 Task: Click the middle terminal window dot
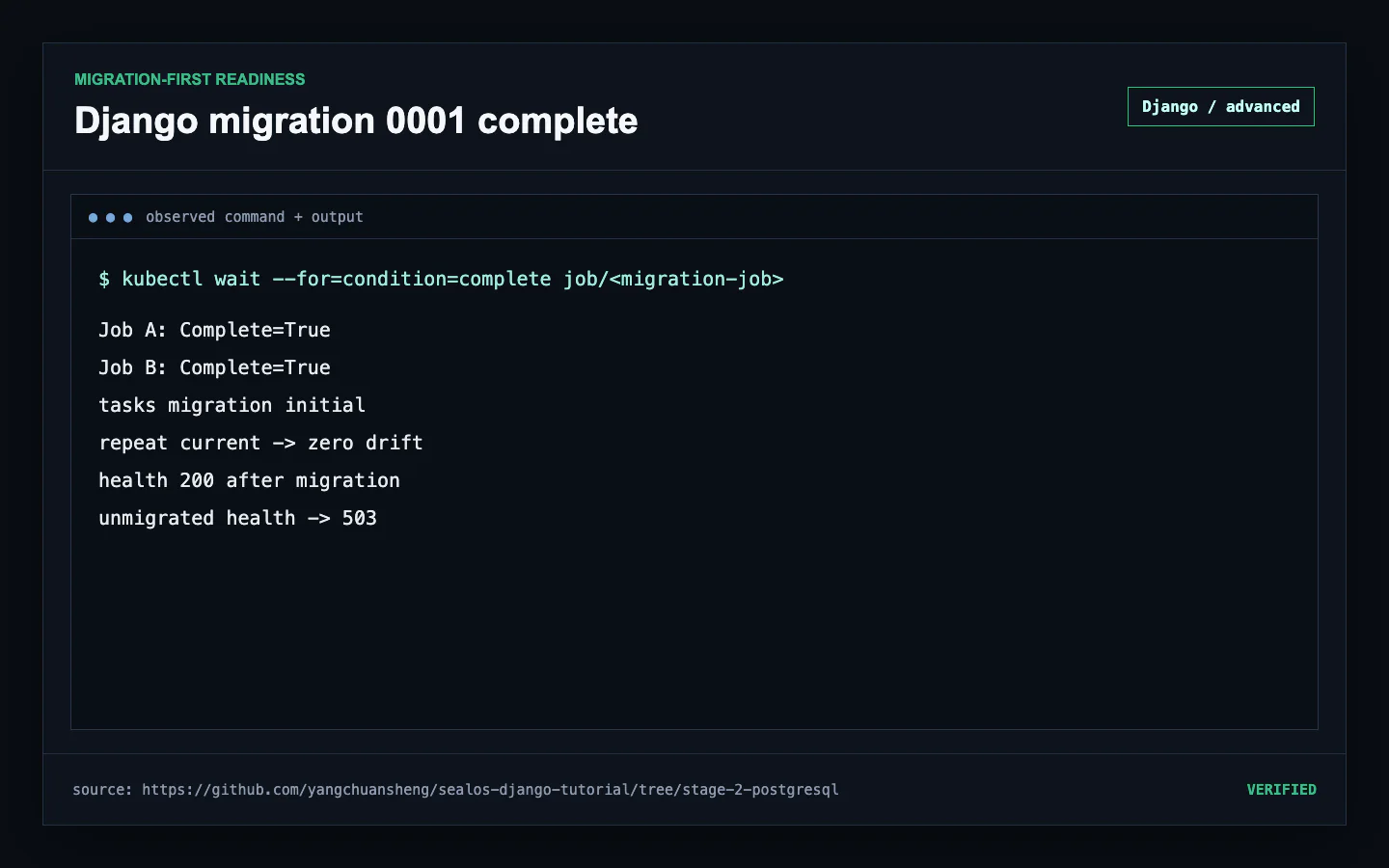coord(111,218)
